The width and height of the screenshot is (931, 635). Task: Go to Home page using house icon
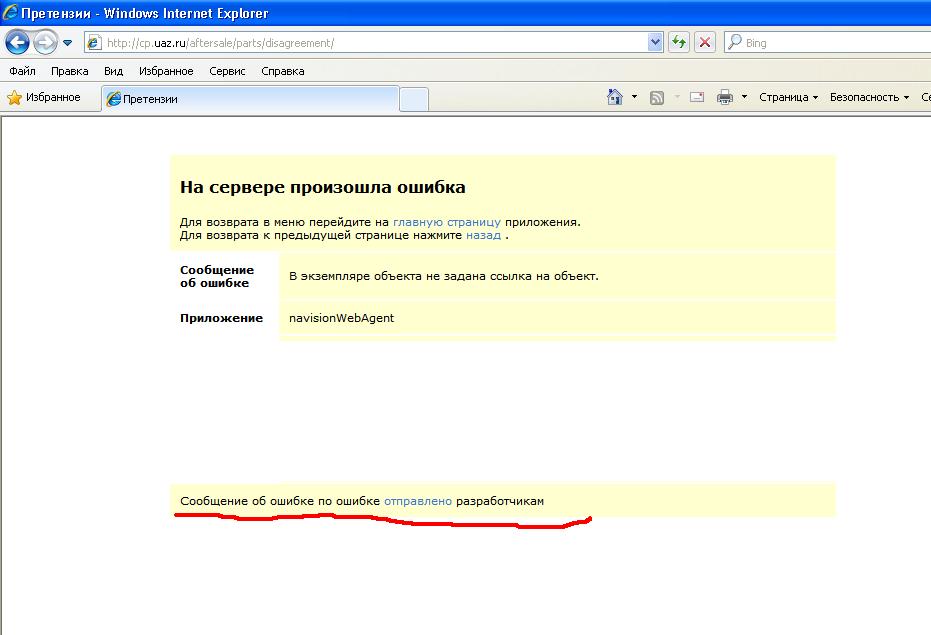pyautogui.click(x=615, y=97)
